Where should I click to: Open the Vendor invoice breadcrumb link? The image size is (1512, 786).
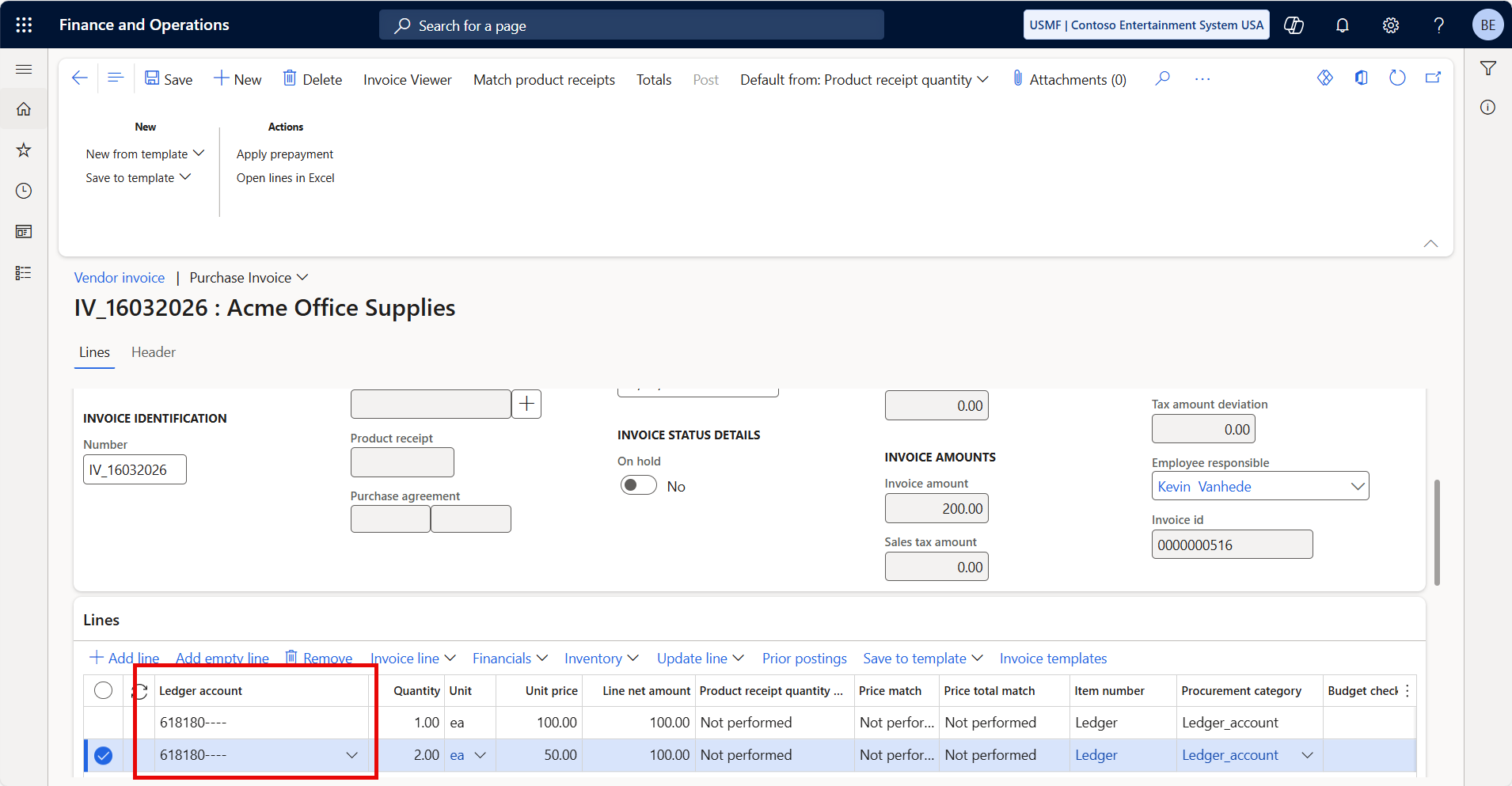[x=120, y=278]
